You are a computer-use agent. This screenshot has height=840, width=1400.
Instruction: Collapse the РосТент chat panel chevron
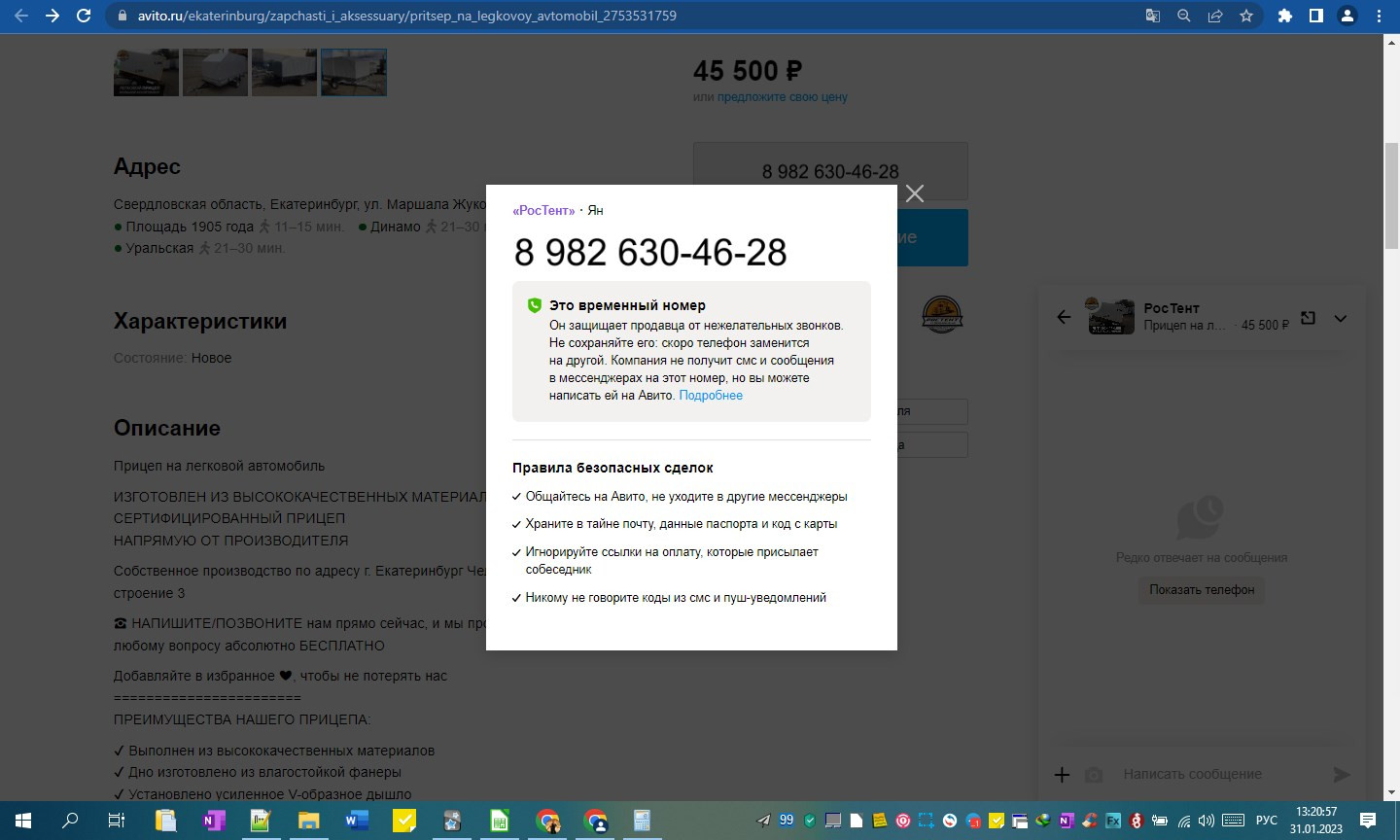(x=1341, y=318)
